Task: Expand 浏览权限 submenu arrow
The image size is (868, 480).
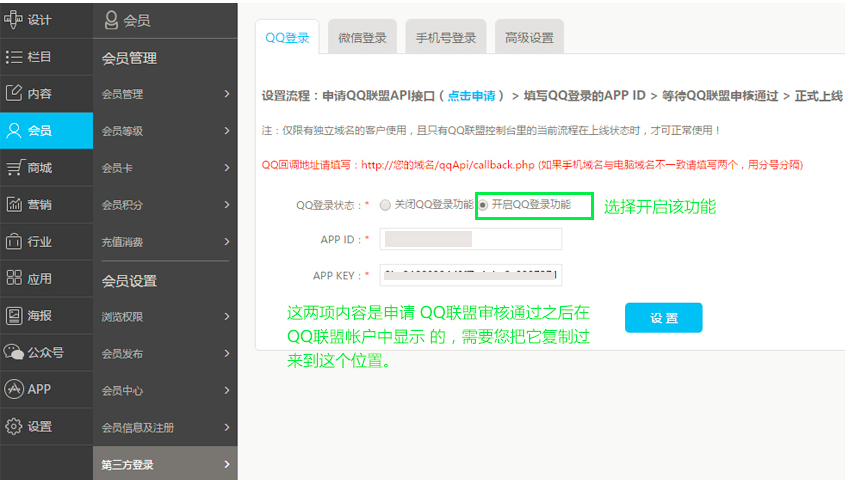Action: click(226, 316)
